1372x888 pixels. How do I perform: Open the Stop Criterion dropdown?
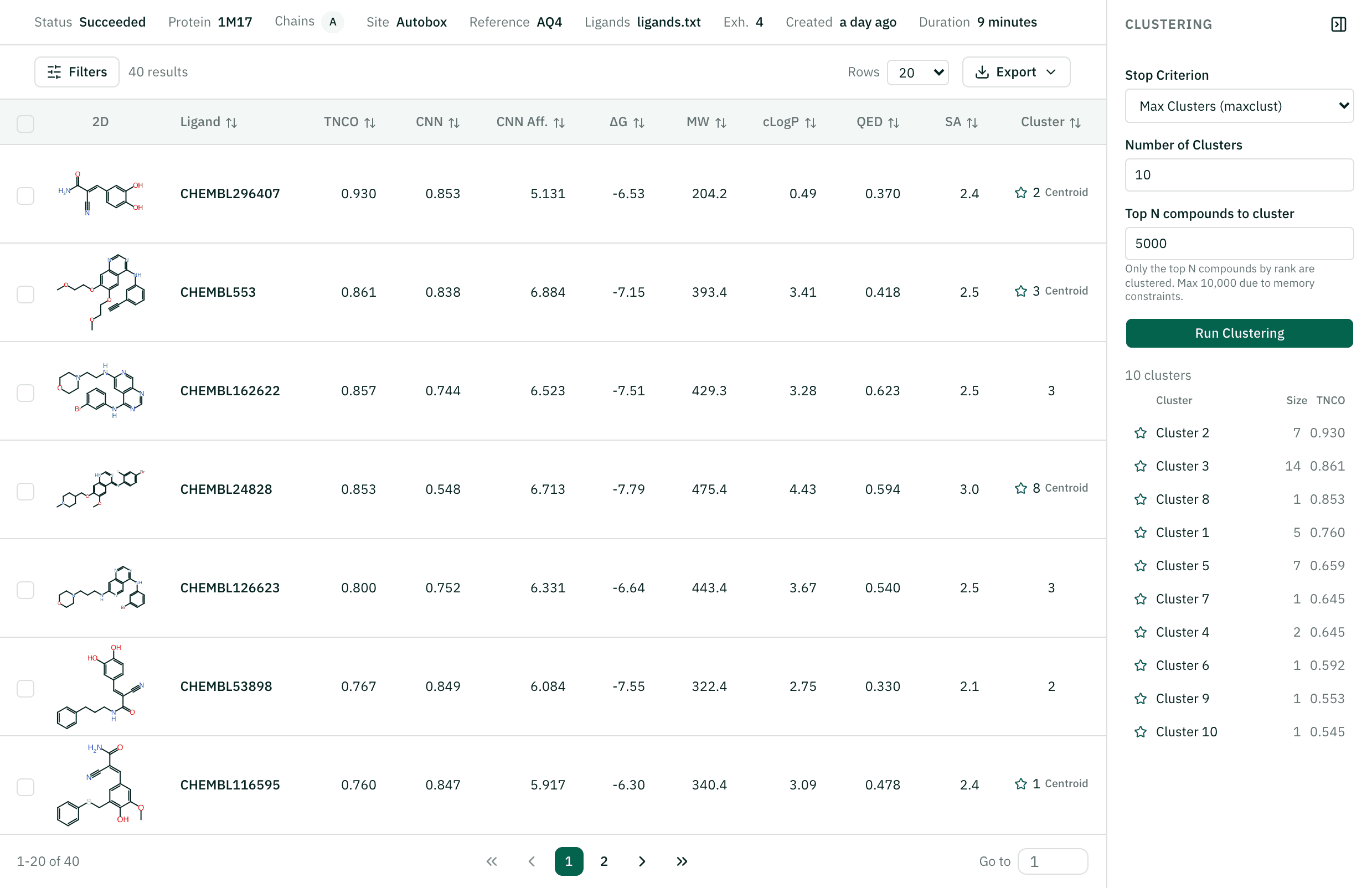[1240, 105]
